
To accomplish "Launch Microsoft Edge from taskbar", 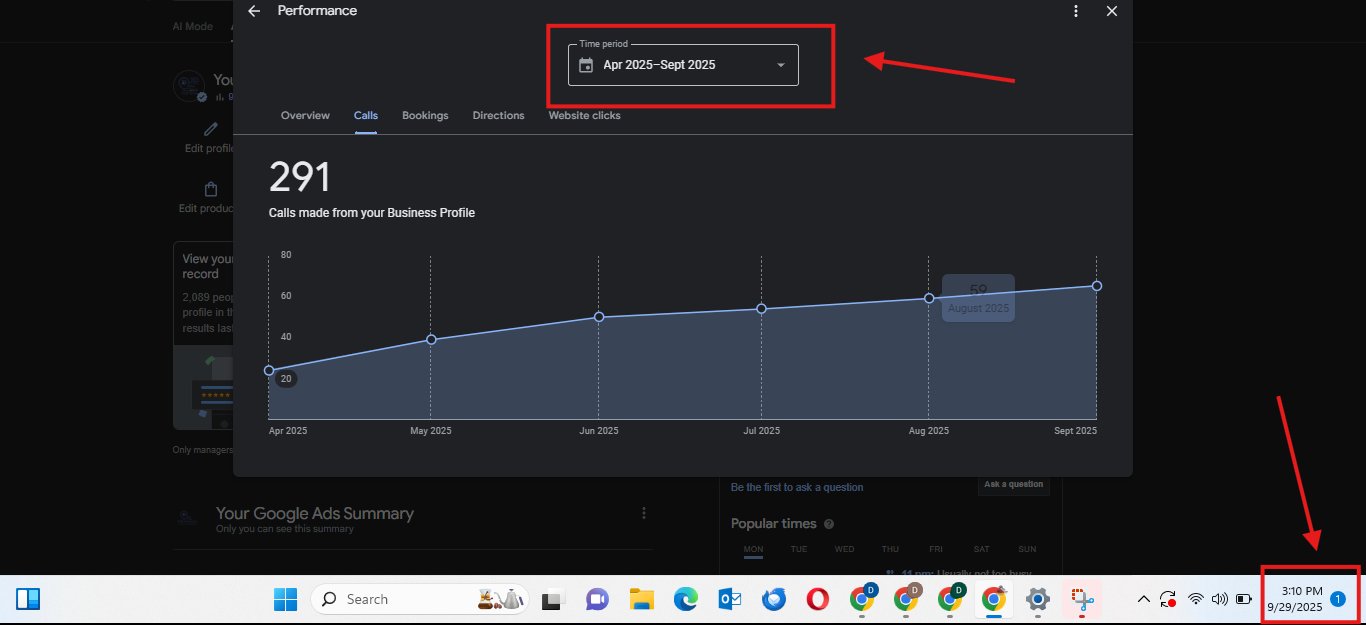I will 685,599.
